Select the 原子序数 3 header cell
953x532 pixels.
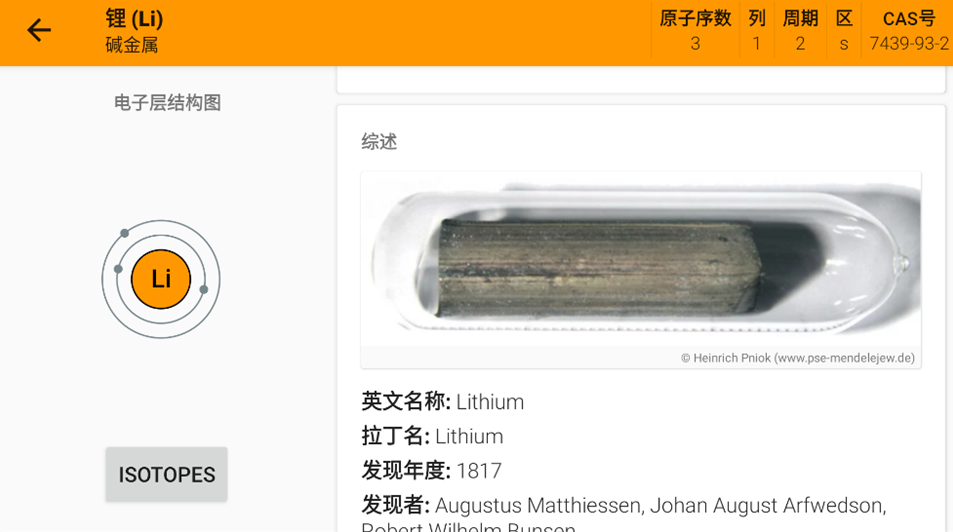695,31
